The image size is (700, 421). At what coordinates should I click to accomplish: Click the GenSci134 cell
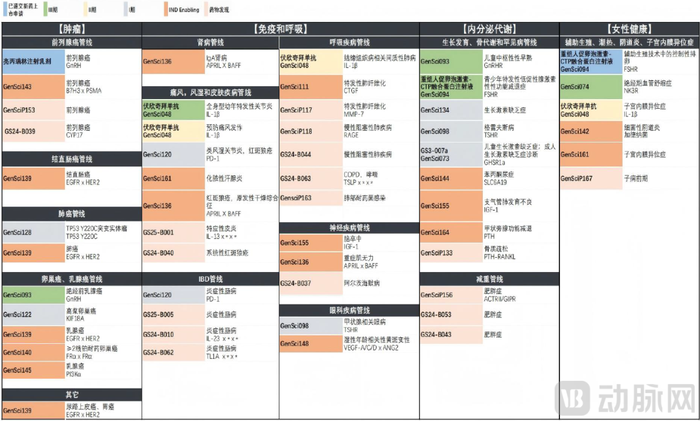point(451,110)
